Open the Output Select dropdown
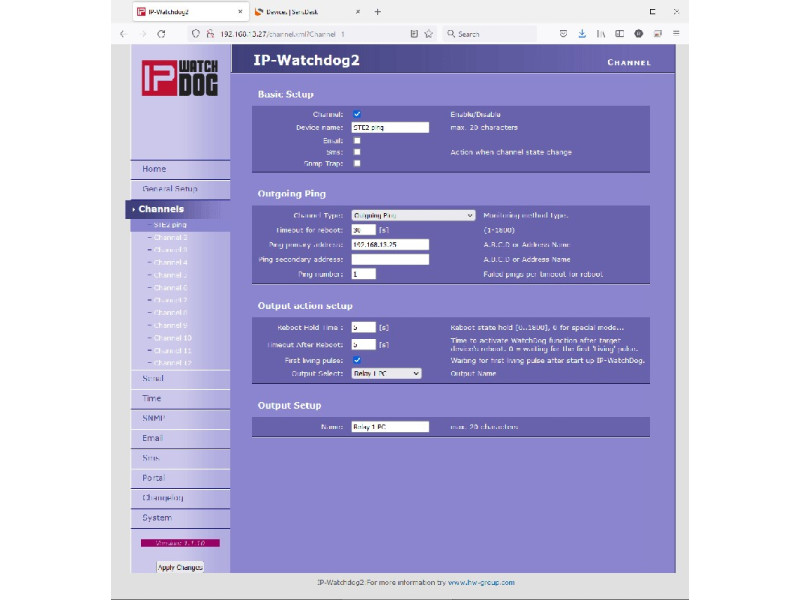This screenshot has height=600, width=800. point(386,373)
